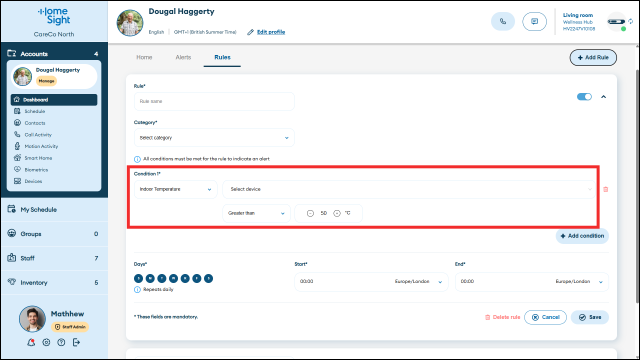Viewport: 640px width, 360px height.
Task: Click the temperature value 50
Action: point(324,213)
